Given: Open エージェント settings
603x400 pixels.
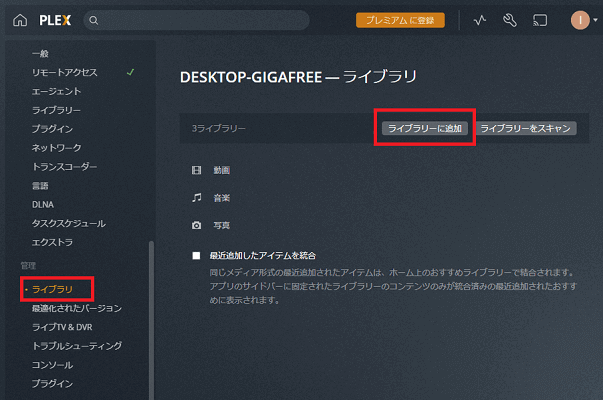Looking at the screenshot, I should [x=57, y=91].
